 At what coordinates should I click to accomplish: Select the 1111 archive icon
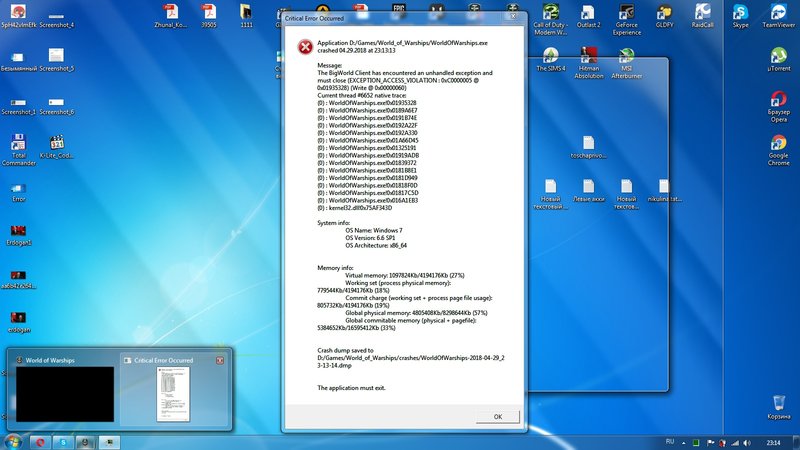coord(246,16)
